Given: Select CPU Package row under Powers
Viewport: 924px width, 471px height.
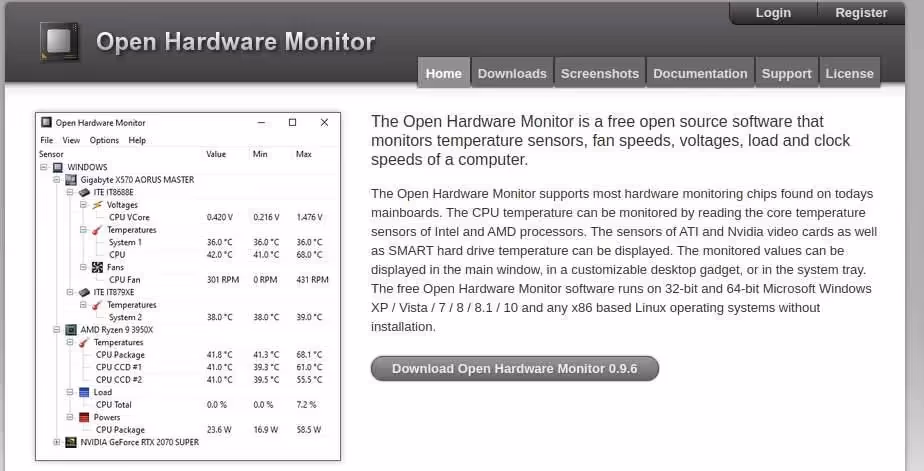Looking at the screenshot, I should [189, 430].
